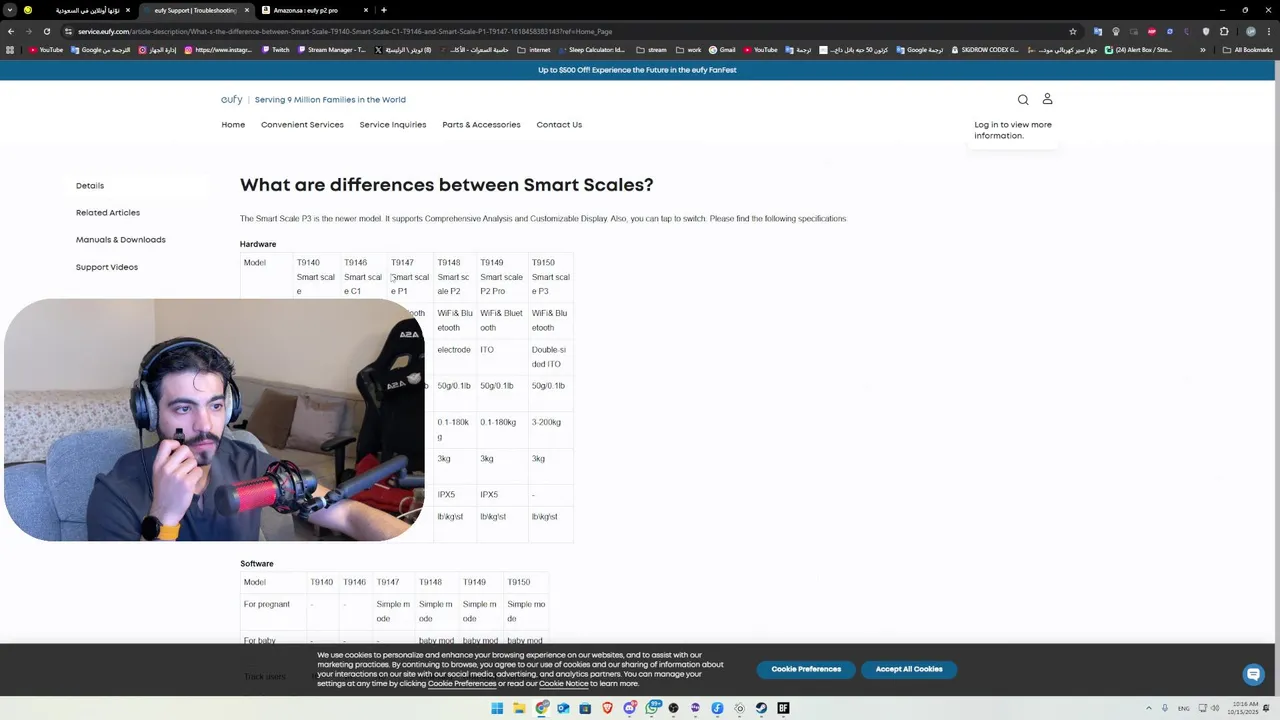1280x720 pixels.
Task: Open the All Bookmarks folder
Action: click(1247, 50)
